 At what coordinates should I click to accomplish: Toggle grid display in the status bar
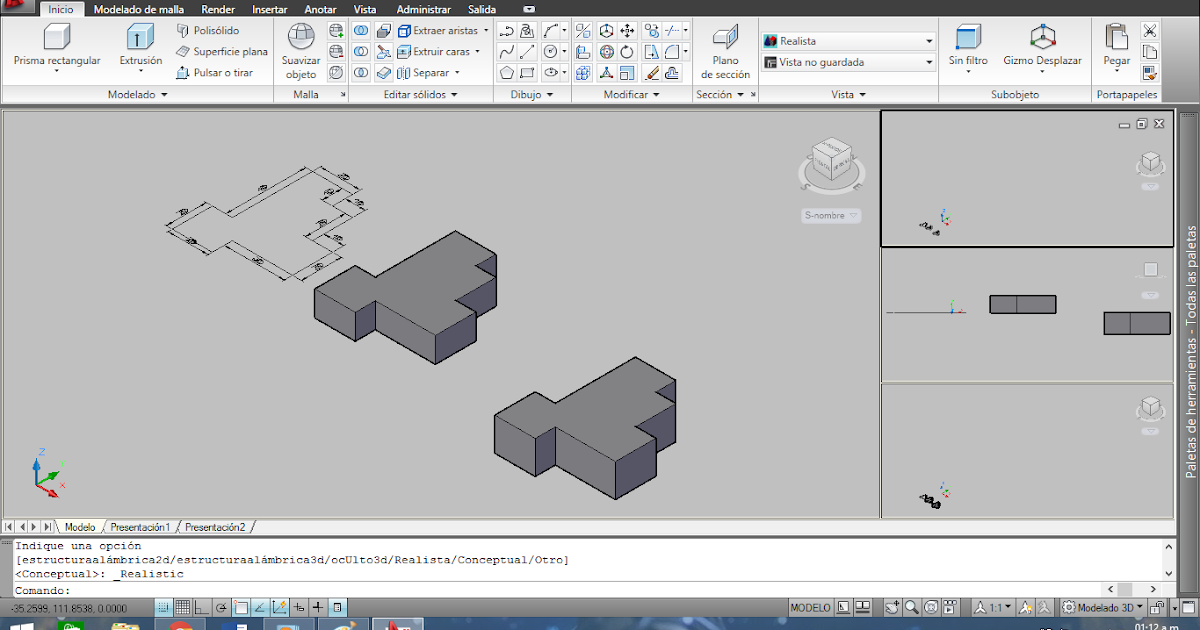tap(184, 606)
